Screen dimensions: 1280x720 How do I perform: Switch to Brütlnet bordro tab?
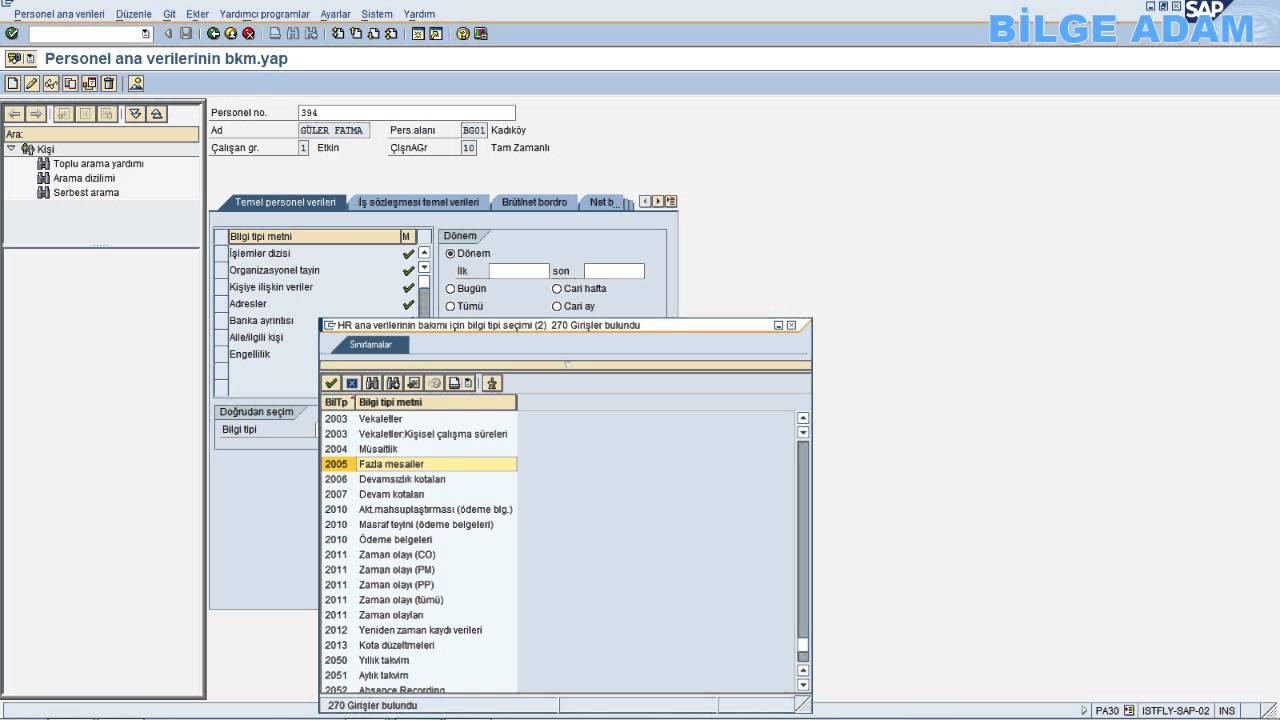[x=534, y=202]
